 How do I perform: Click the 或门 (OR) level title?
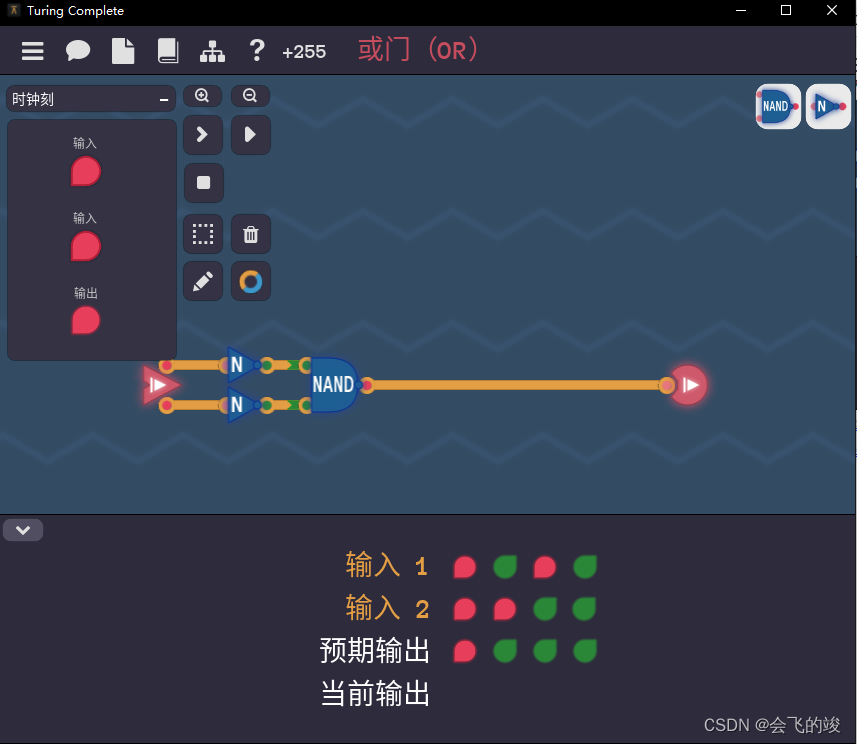(x=418, y=50)
